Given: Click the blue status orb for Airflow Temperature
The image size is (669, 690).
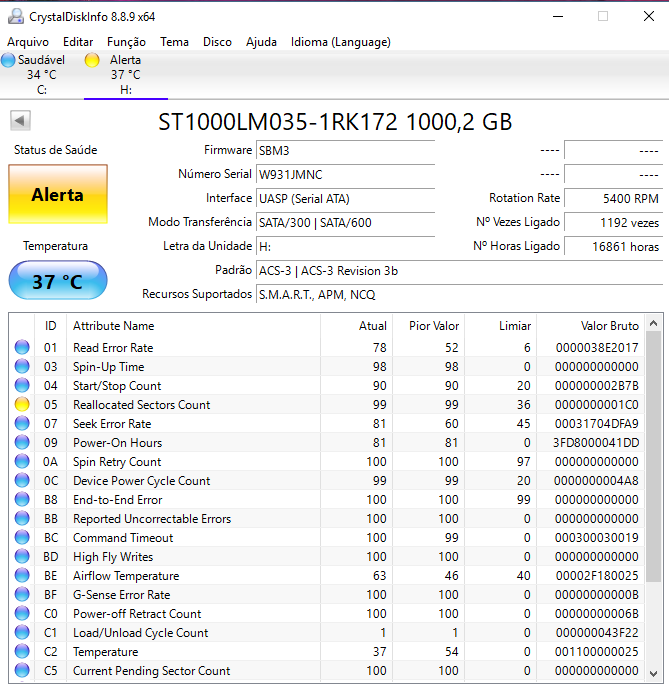Looking at the screenshot, I should [22, 575].
